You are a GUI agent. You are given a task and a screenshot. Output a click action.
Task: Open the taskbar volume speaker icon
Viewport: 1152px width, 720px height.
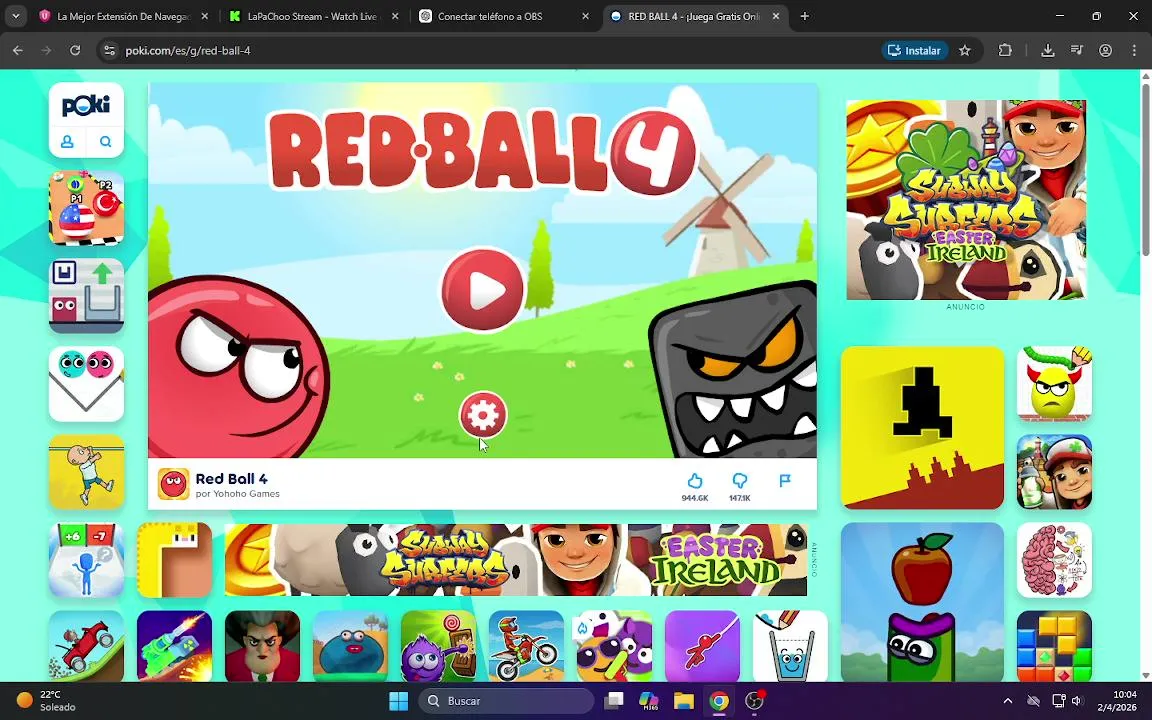pyautogui.click(x=1077, y=701)
